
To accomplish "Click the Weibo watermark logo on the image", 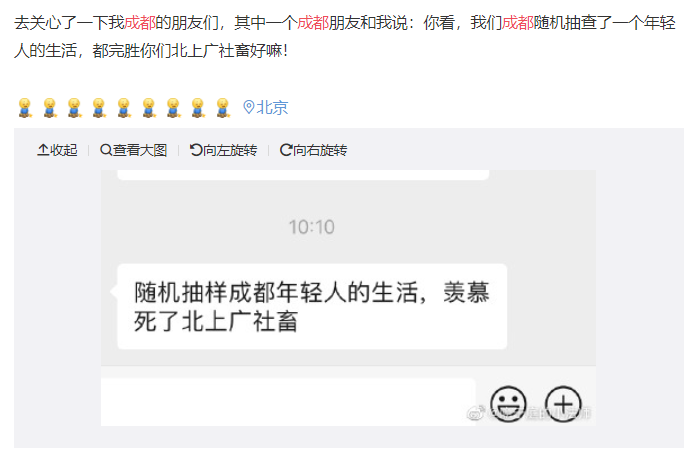I will click(x=476, y=414).
